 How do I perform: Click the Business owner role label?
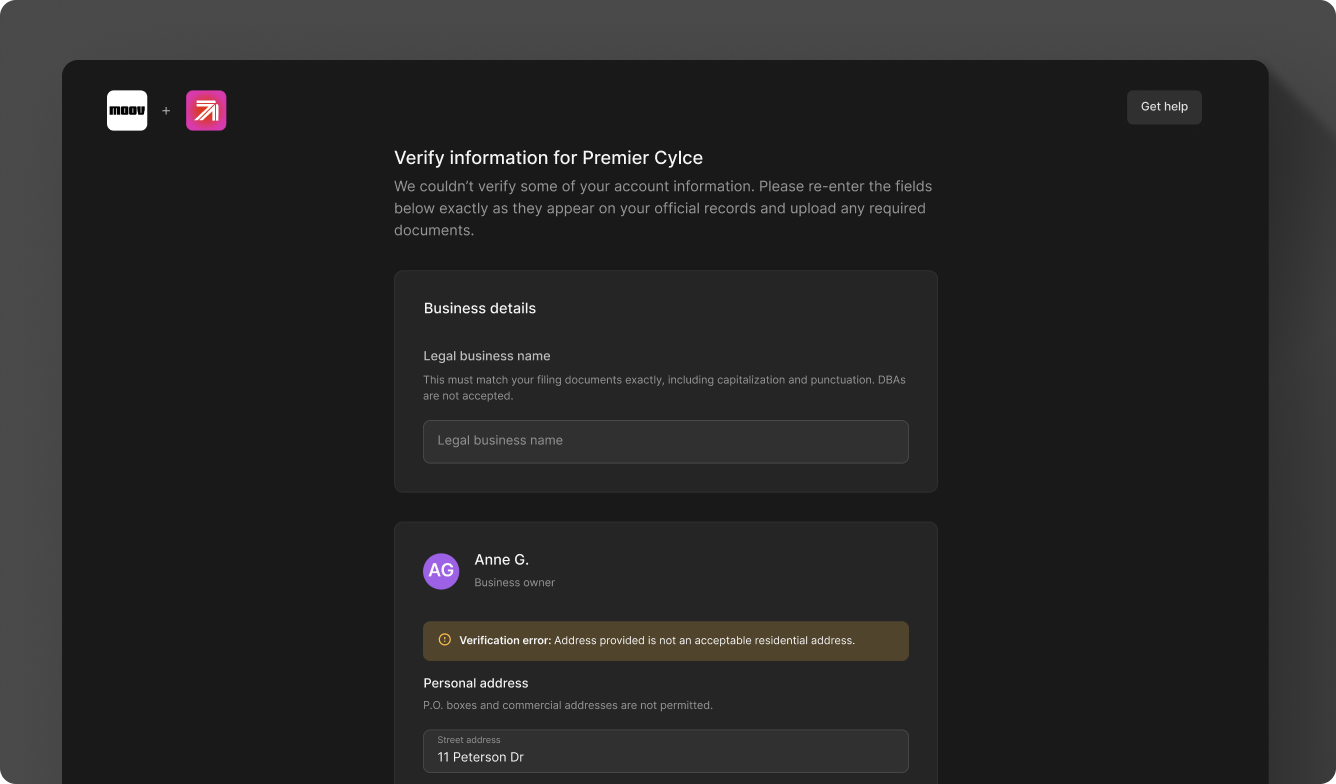(x=514, y=583)
